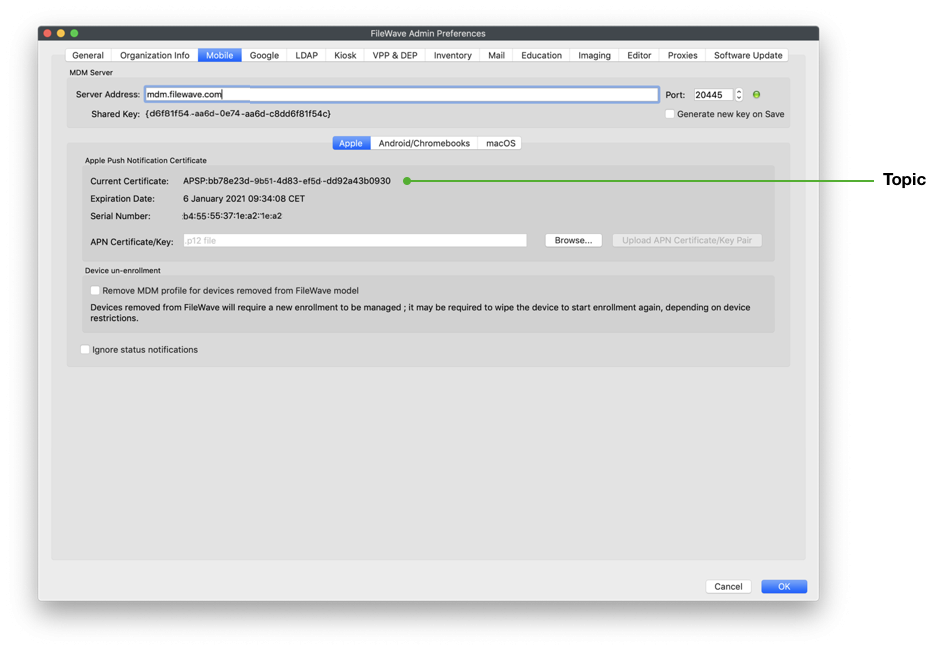Switch to the Kiosk tab
The height and width of the screenshot is (651, 932).
click(345, 55)
